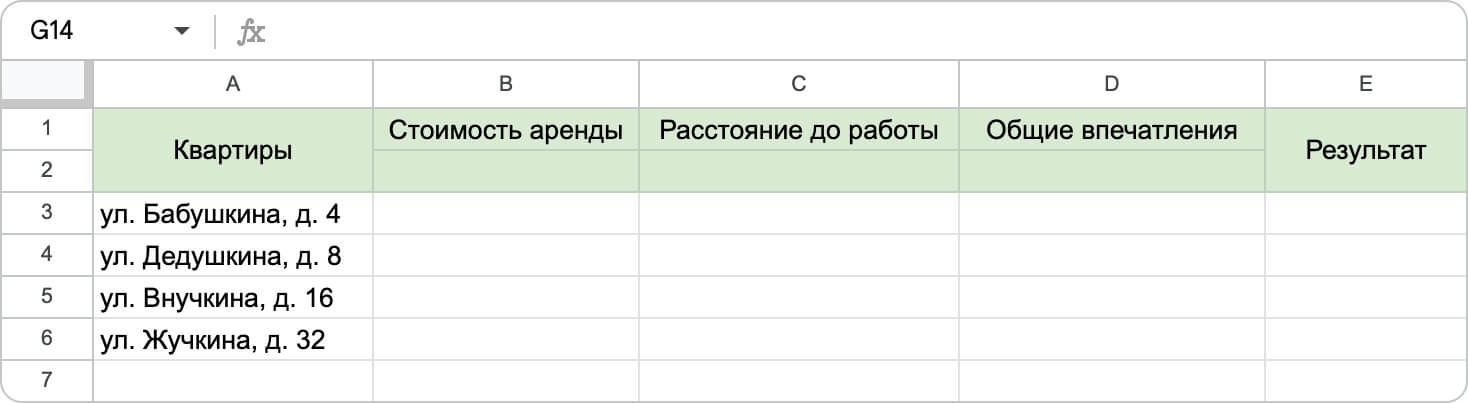This screenshot has height=403, width=1468.
Task: Select the Расстояние до работы cell
Action: tap(799, 130)
